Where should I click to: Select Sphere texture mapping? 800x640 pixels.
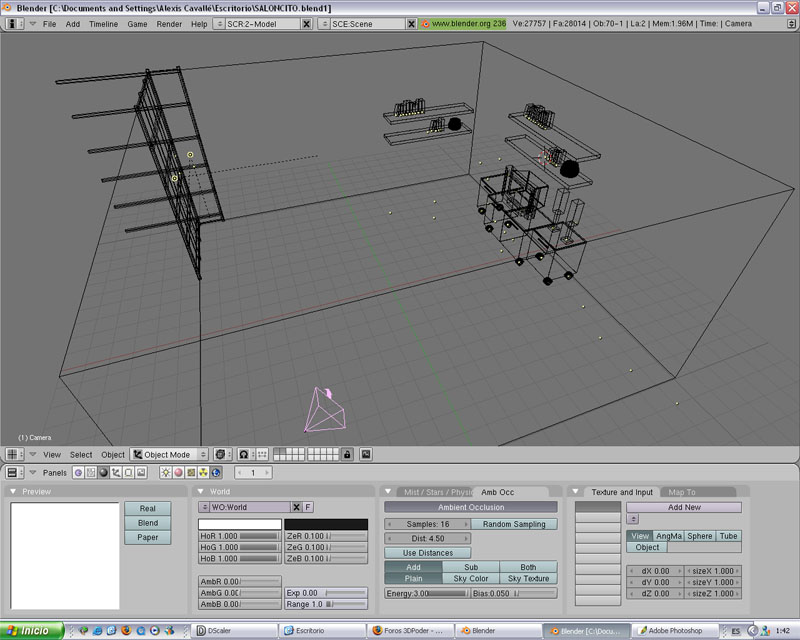click(699, 536)
